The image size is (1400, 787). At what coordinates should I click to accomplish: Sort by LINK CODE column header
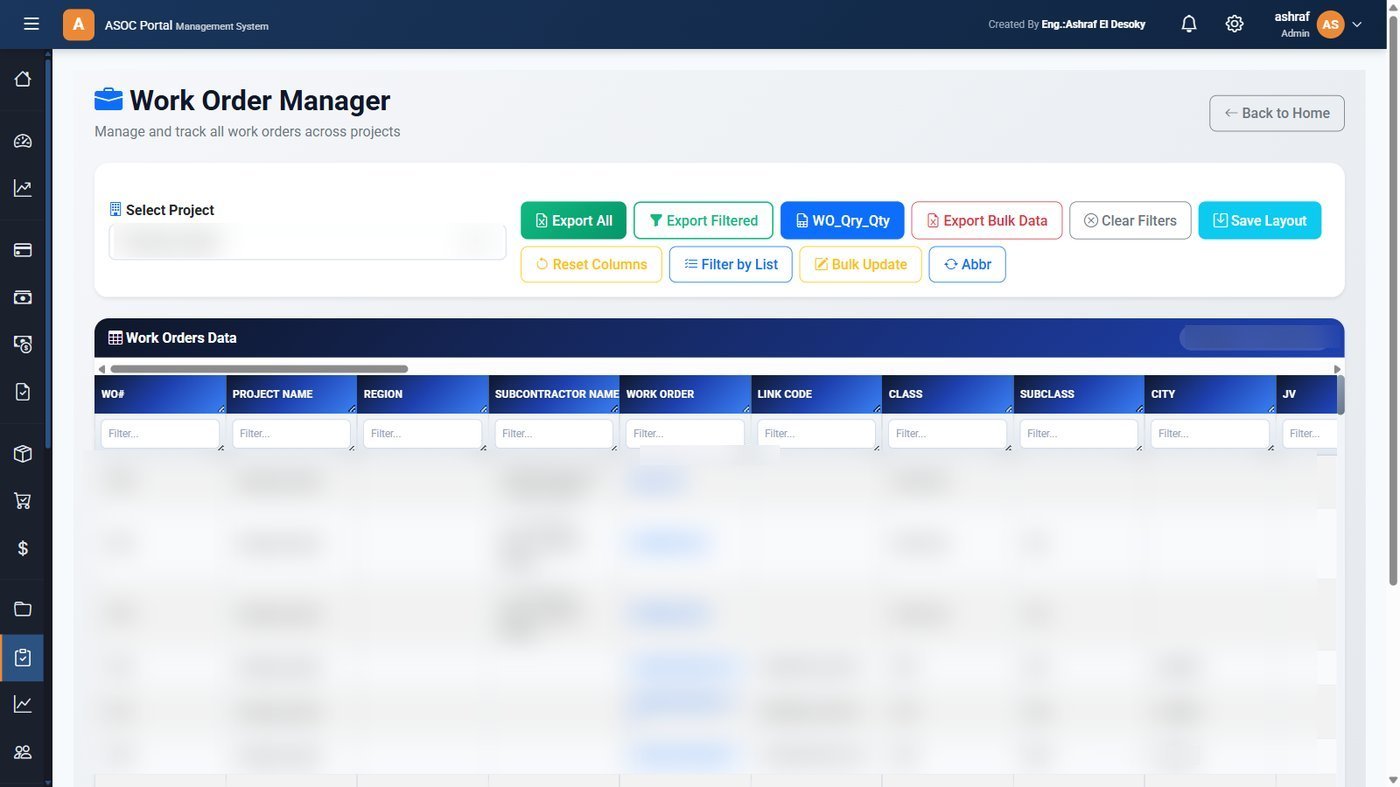click(816, 394)
